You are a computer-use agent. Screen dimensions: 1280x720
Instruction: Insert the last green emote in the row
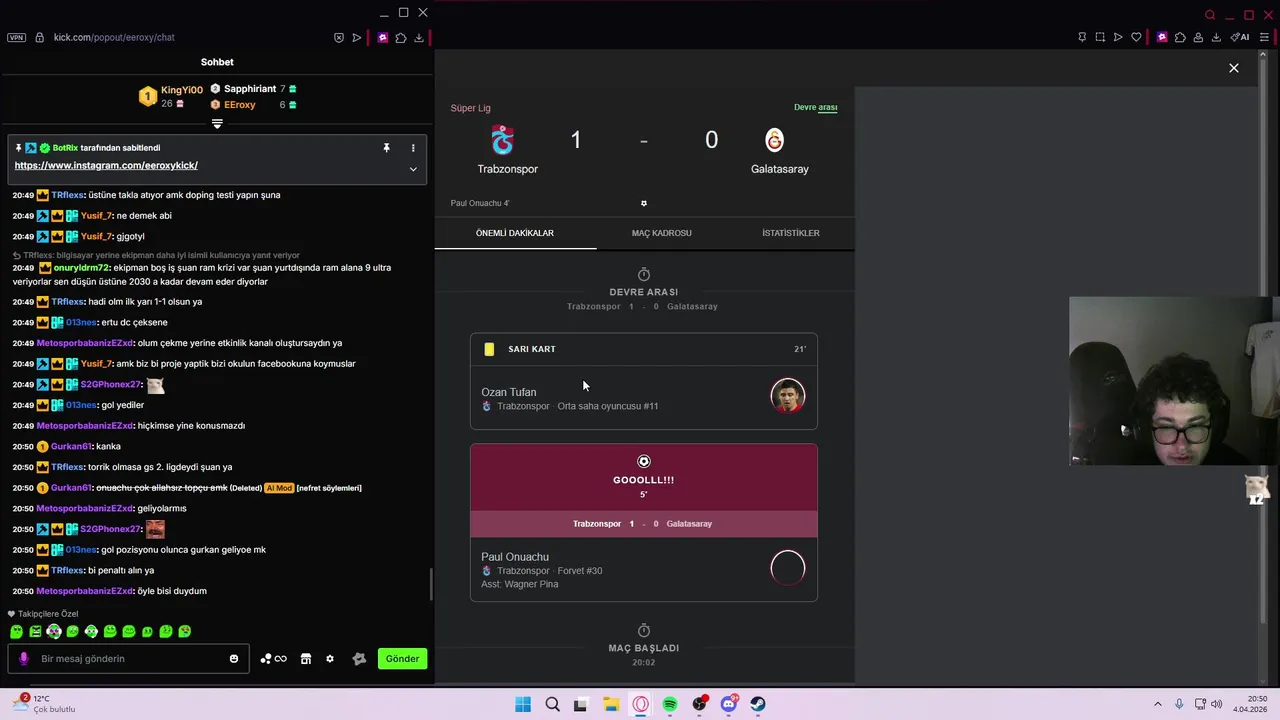[x=185, y=632]
